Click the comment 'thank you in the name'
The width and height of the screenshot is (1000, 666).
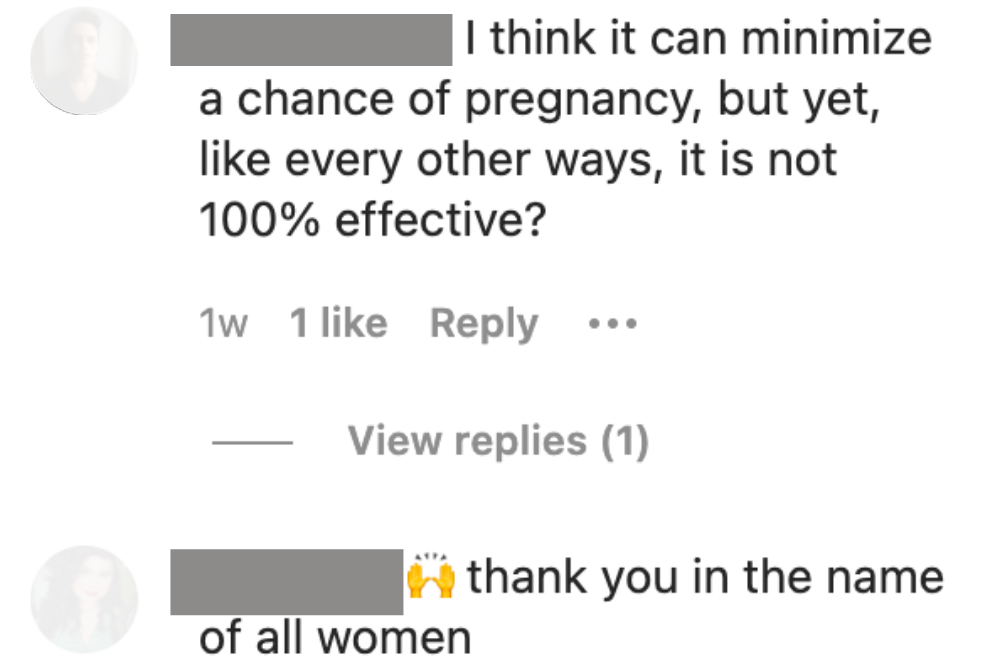click(705, 577)
